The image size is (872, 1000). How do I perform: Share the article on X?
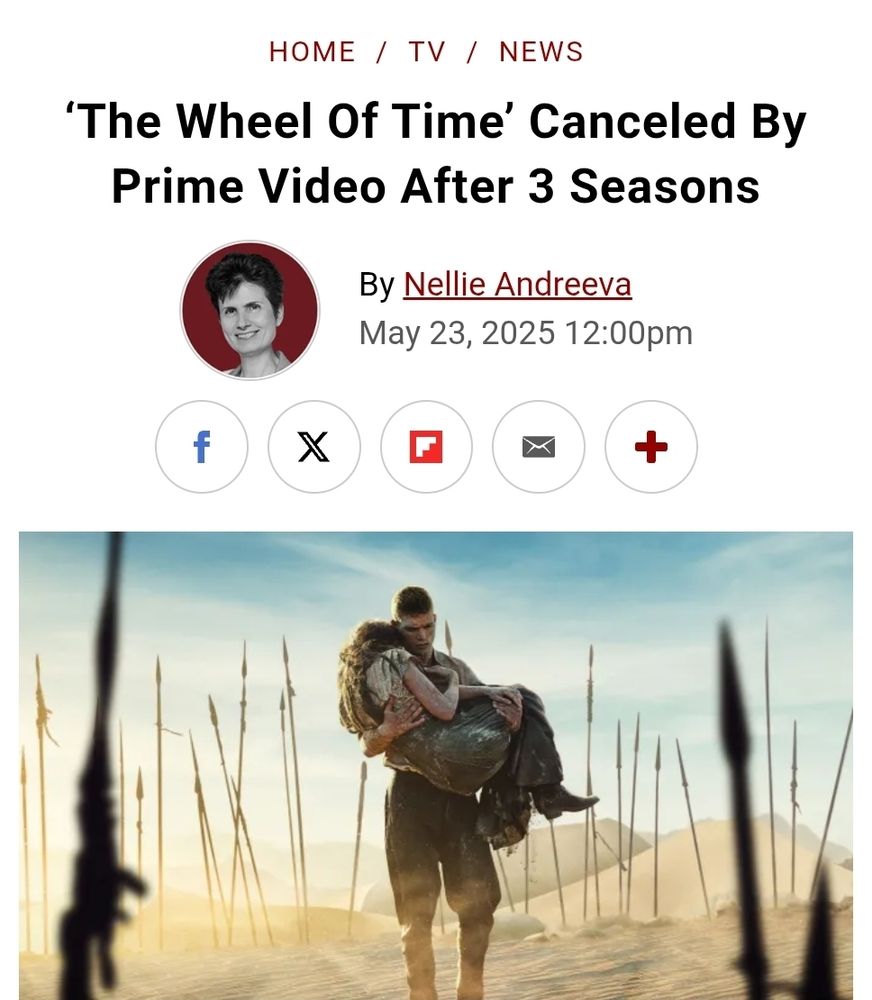coord(314,446)
